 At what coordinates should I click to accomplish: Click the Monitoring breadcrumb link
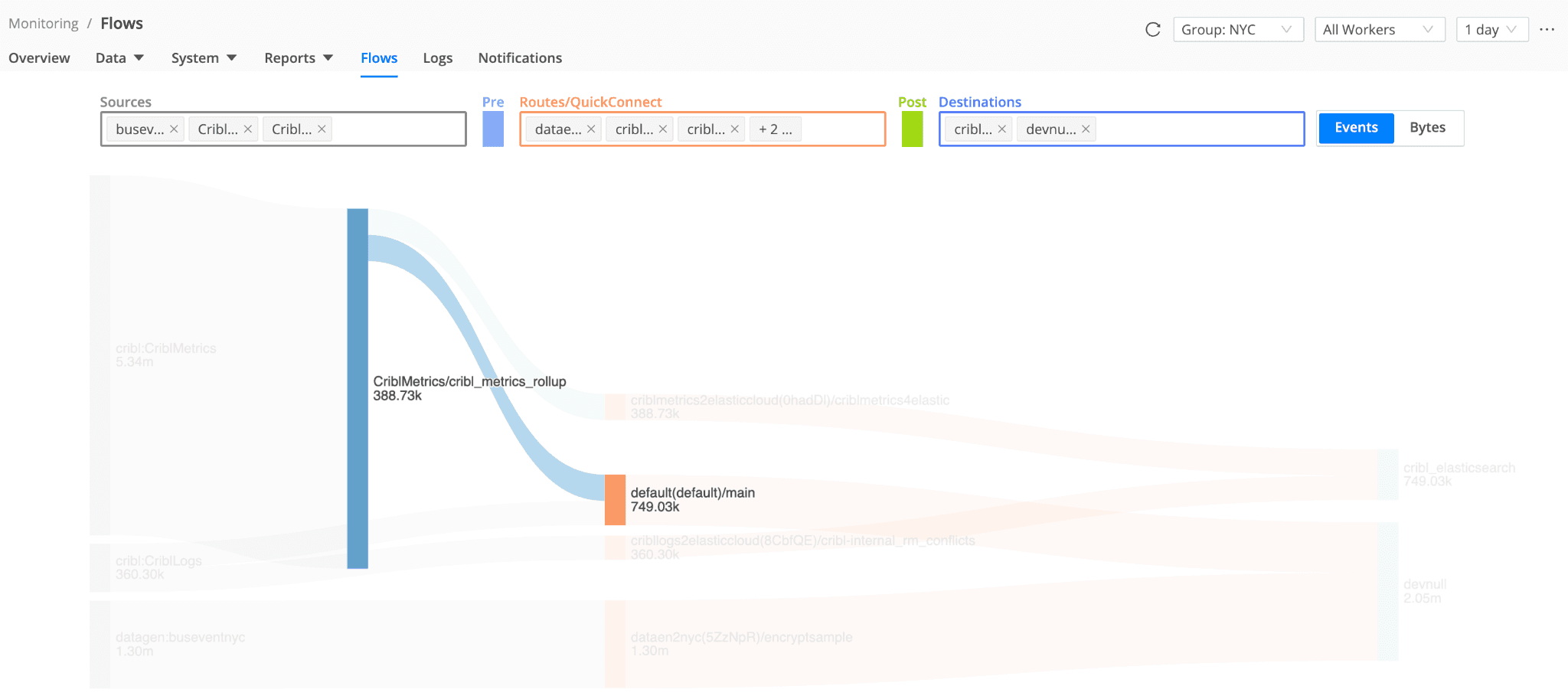(44, 24)
